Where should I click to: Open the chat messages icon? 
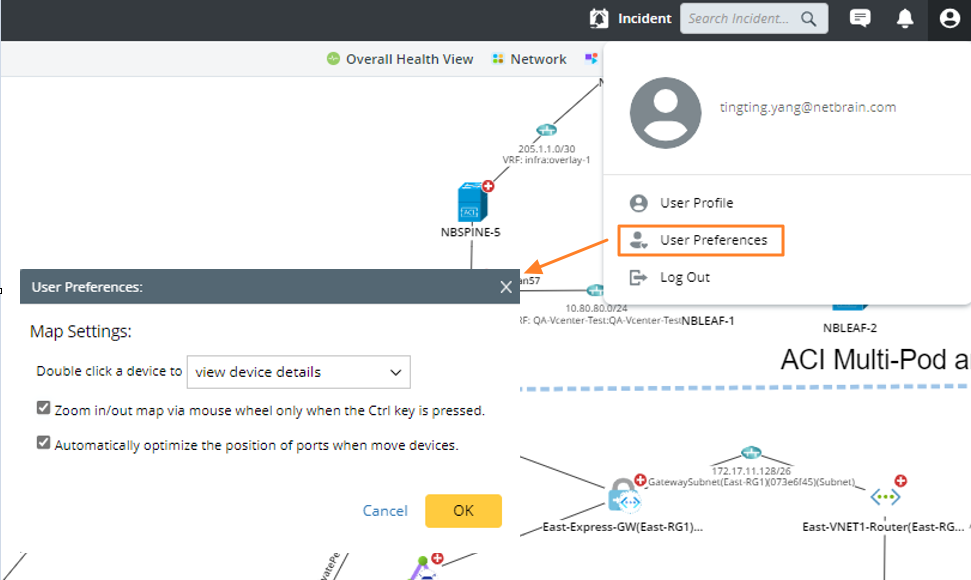860,19
